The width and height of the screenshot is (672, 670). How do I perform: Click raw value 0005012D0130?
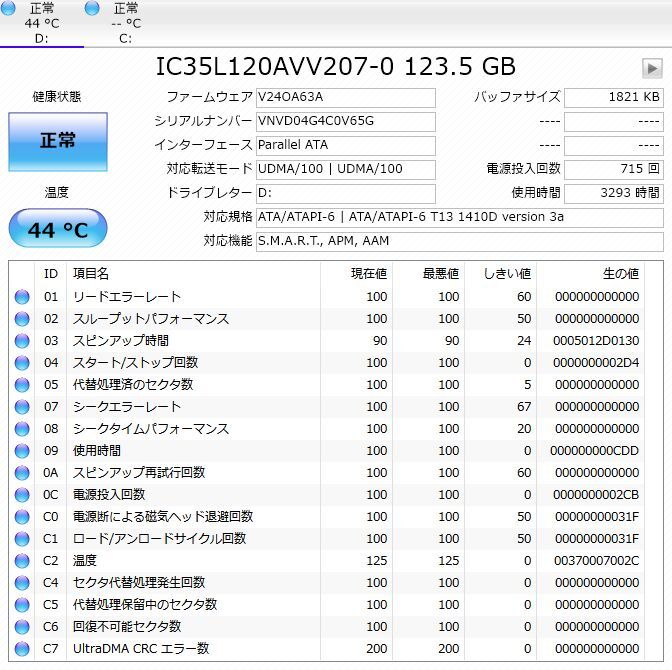[x=596, y=341]
